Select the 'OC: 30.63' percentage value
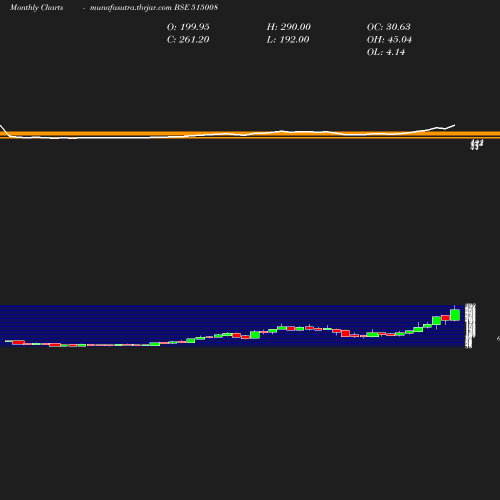The height and width of the screenshot is (500, 500). tap(389, 27)
